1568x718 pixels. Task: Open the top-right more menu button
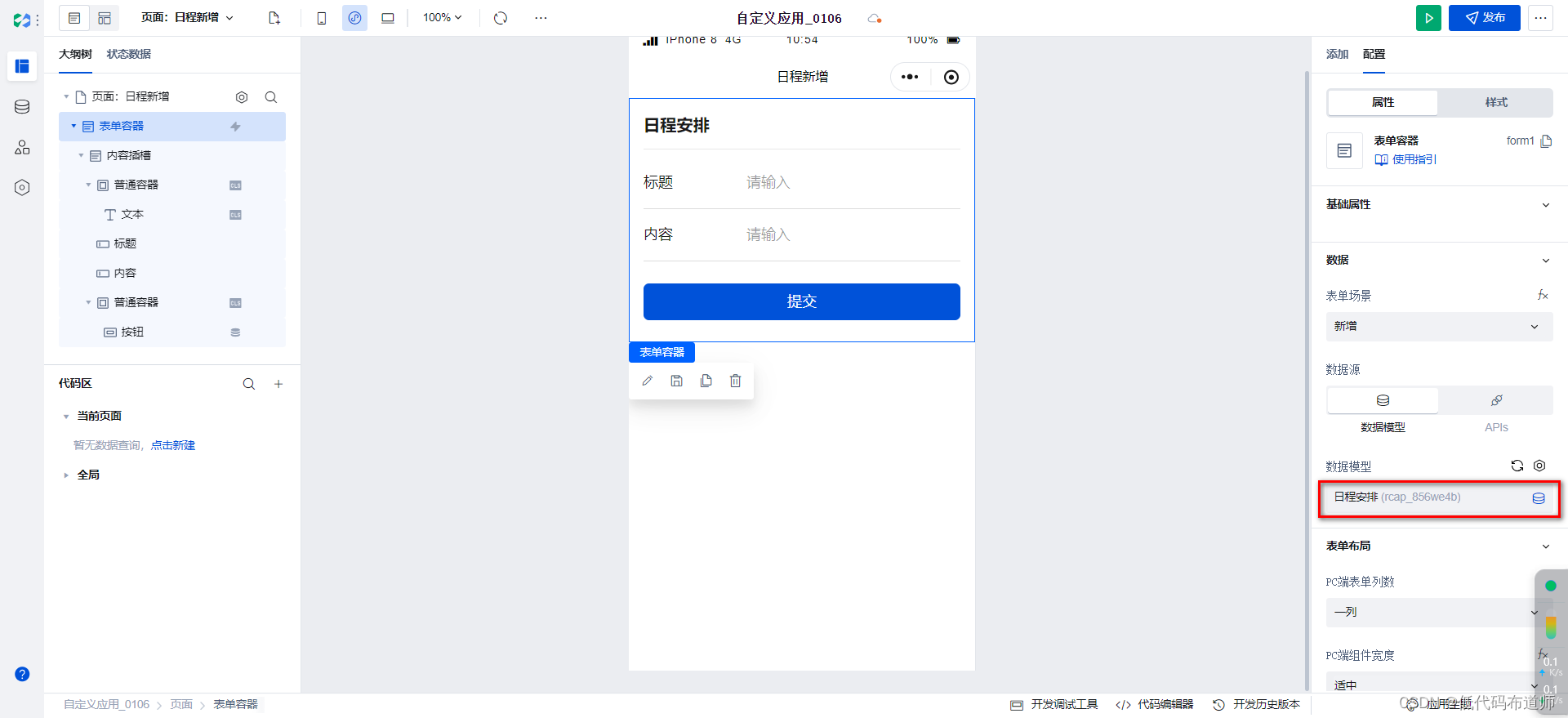click(x=1540, y=18)
